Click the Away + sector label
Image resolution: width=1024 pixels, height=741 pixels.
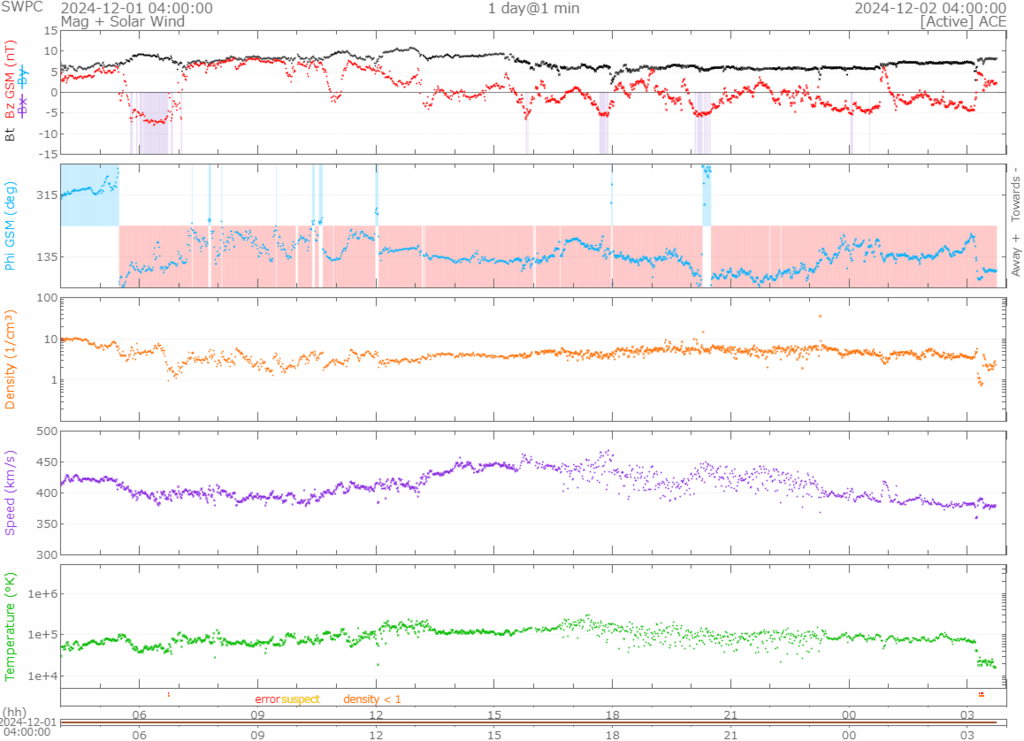point(1016,255)
